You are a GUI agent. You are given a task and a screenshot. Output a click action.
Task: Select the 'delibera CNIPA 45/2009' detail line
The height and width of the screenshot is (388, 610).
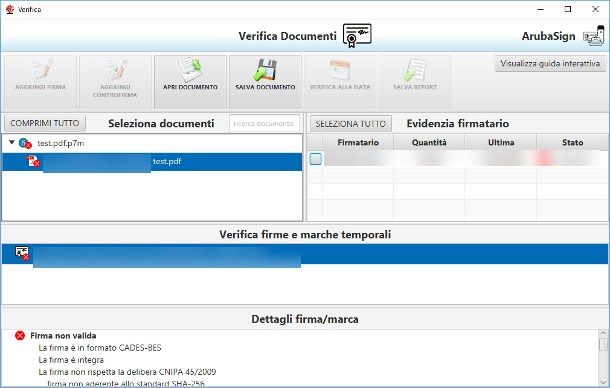[127, 372]
